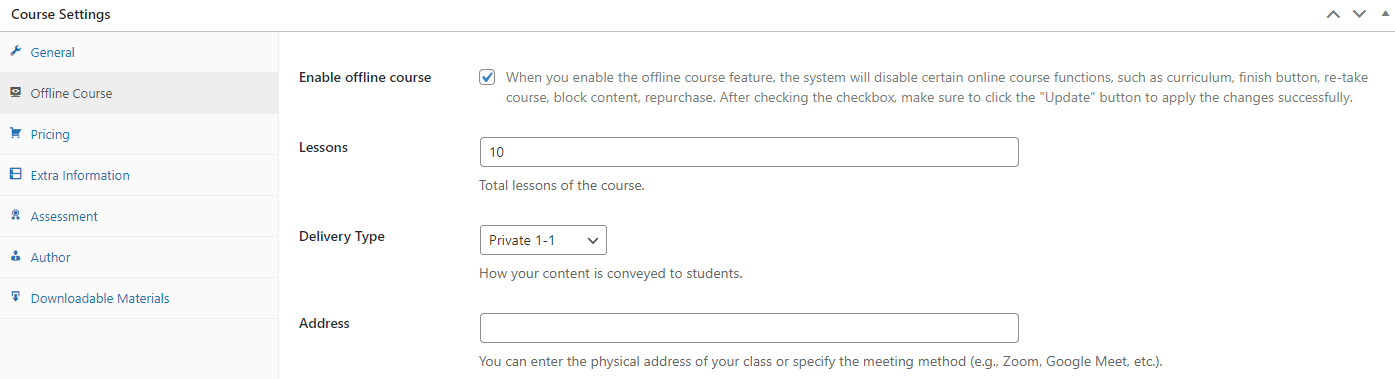Screen dimensions: 1395x379
Task: Click the wrench icon beside General
Action: click(15, 52)
